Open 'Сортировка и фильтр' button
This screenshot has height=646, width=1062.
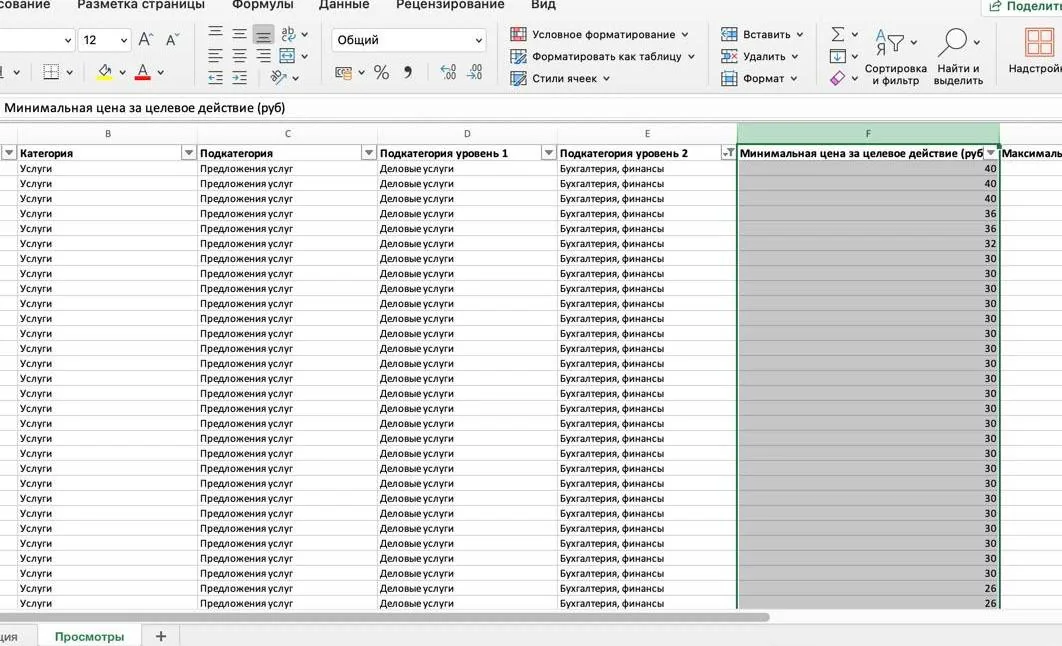click(x=895, y=57)
